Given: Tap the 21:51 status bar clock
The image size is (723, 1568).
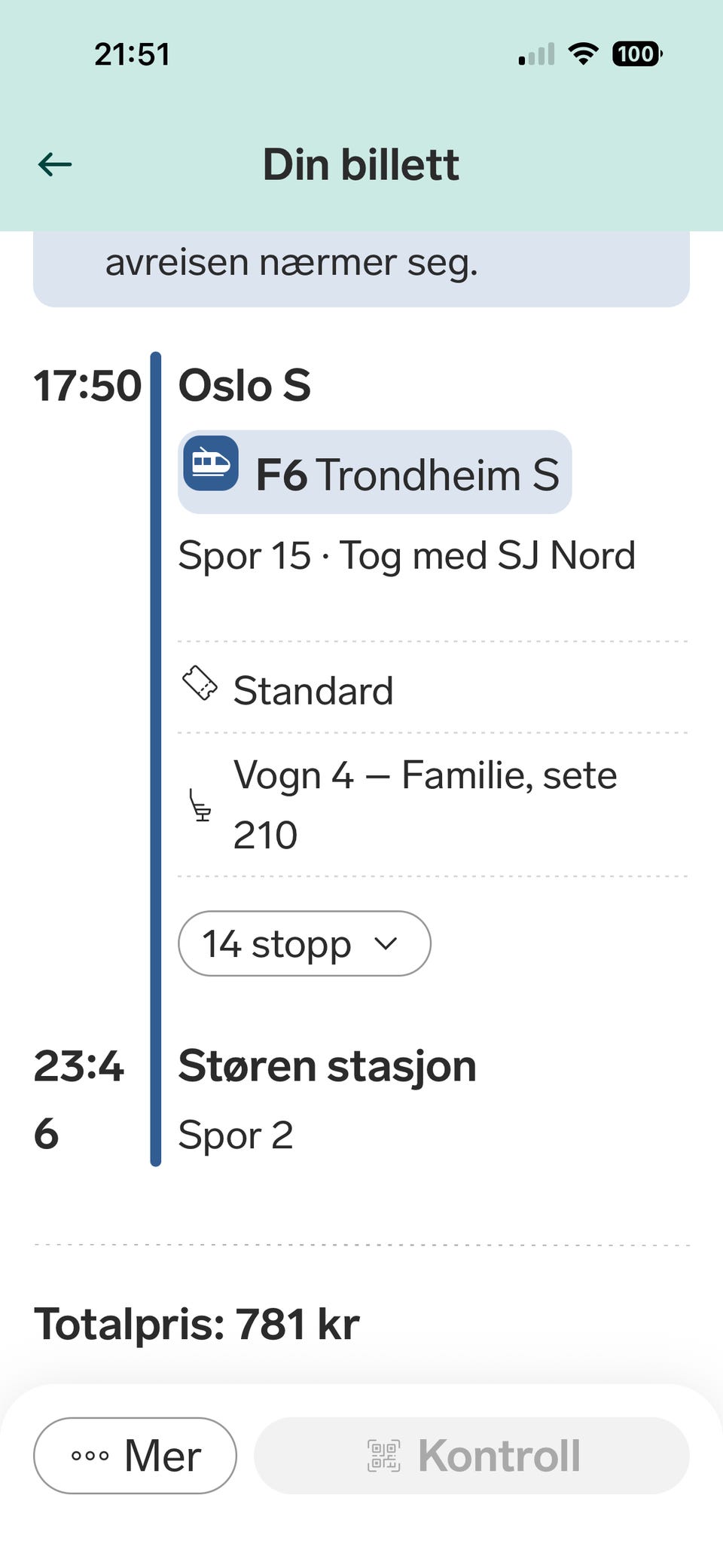Looking at the screenshot, I should pyautogui.click(x=132, y=54).
